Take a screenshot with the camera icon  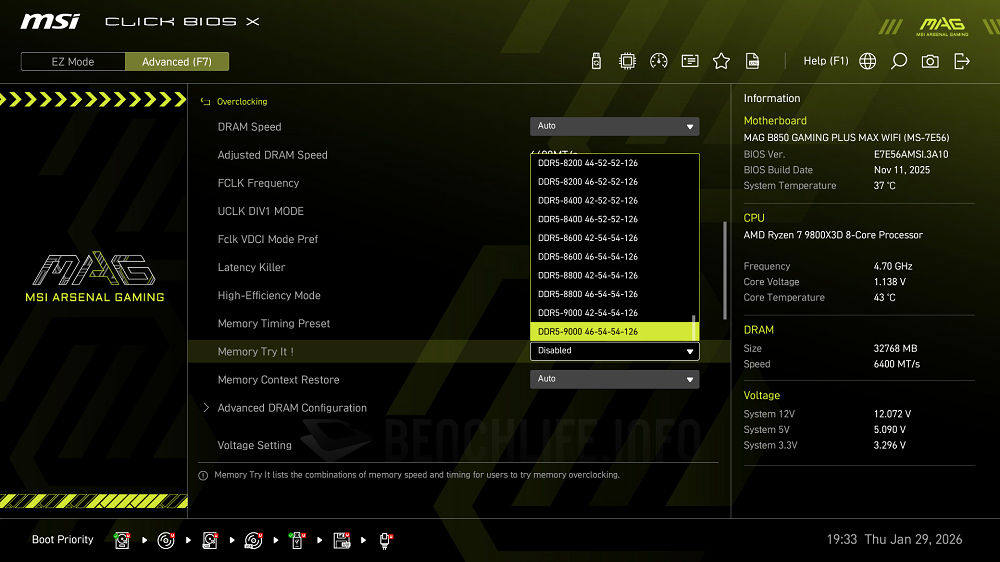930,61
